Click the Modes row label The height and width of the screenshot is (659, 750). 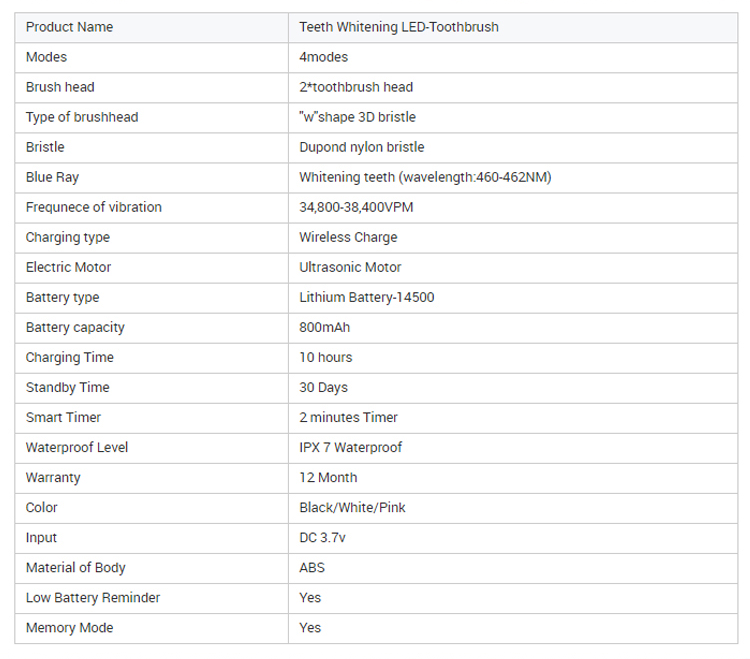[46, 57]
